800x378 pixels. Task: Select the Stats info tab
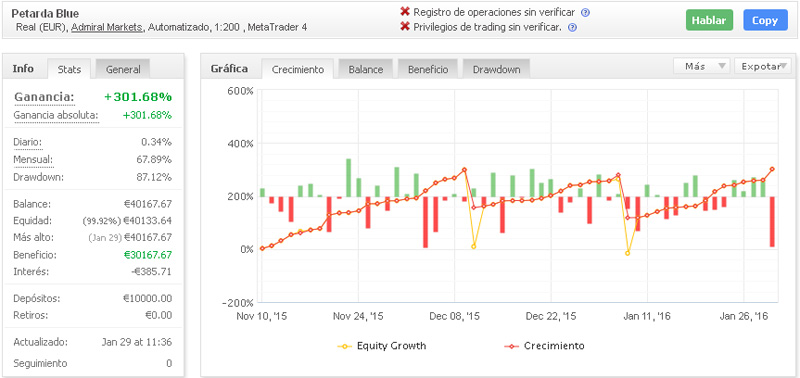(x=69, y=69)
